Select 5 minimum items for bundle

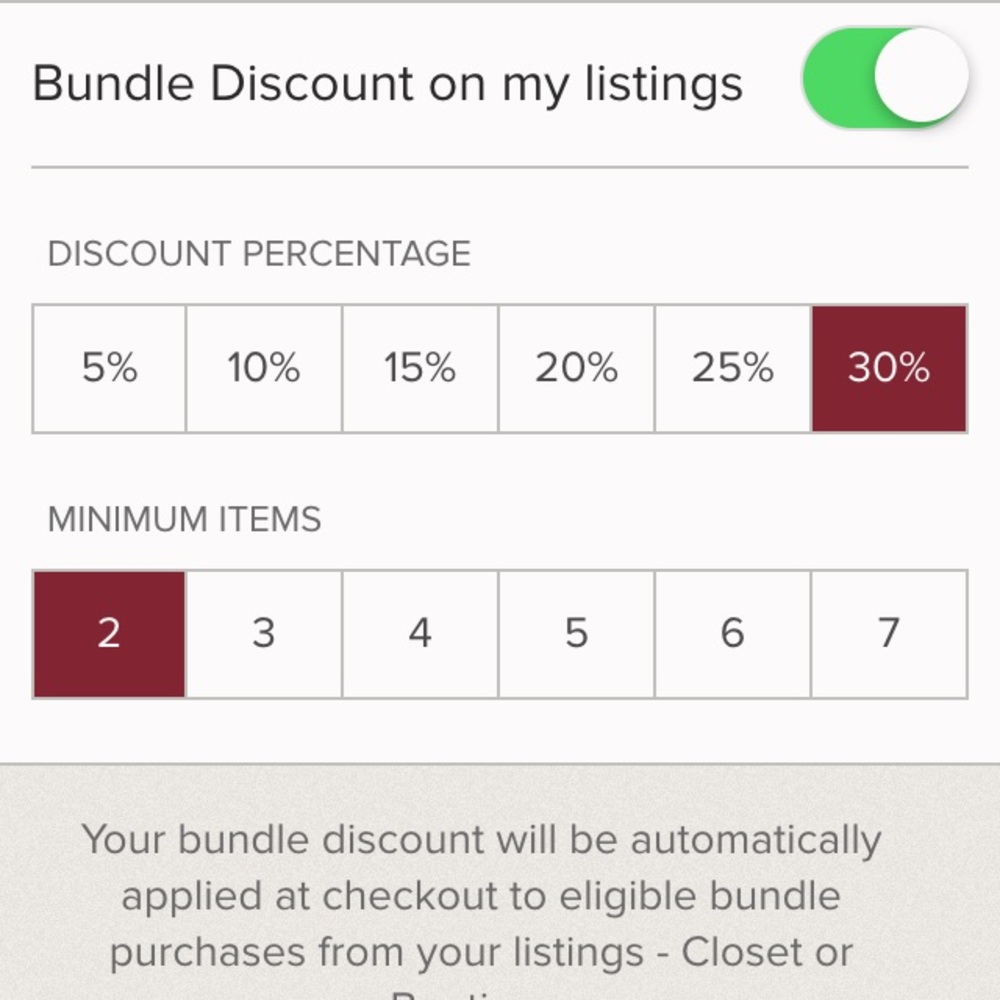576,633
